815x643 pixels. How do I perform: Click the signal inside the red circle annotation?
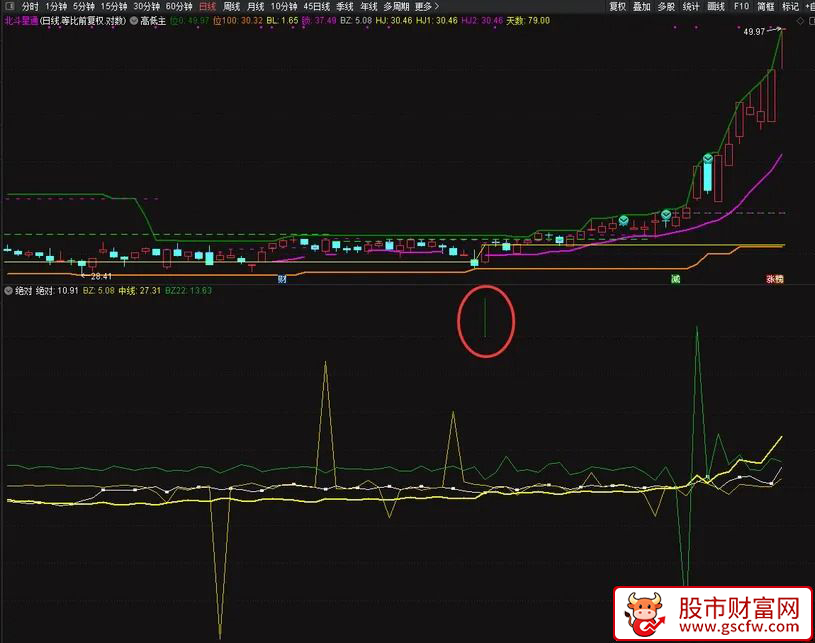(485, 318)
